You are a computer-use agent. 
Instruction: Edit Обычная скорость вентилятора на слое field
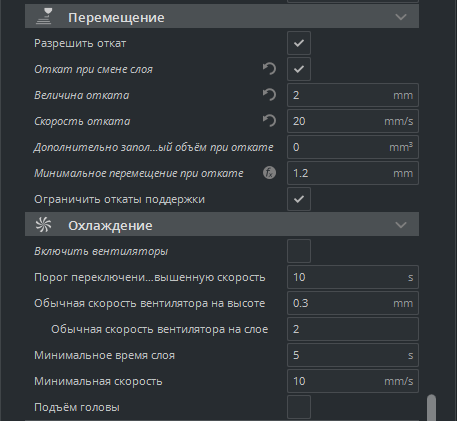pos(353,329)
